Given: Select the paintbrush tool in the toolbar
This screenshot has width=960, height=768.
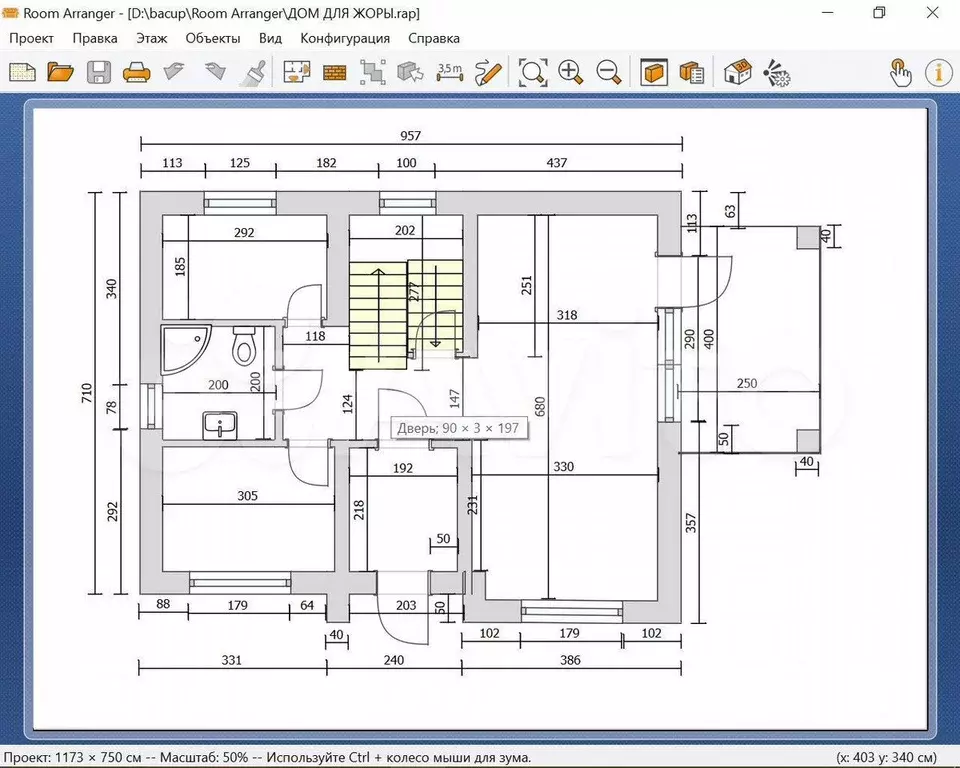Looking at the screenshot, I should pyautogui.click(x=252, y=72).
